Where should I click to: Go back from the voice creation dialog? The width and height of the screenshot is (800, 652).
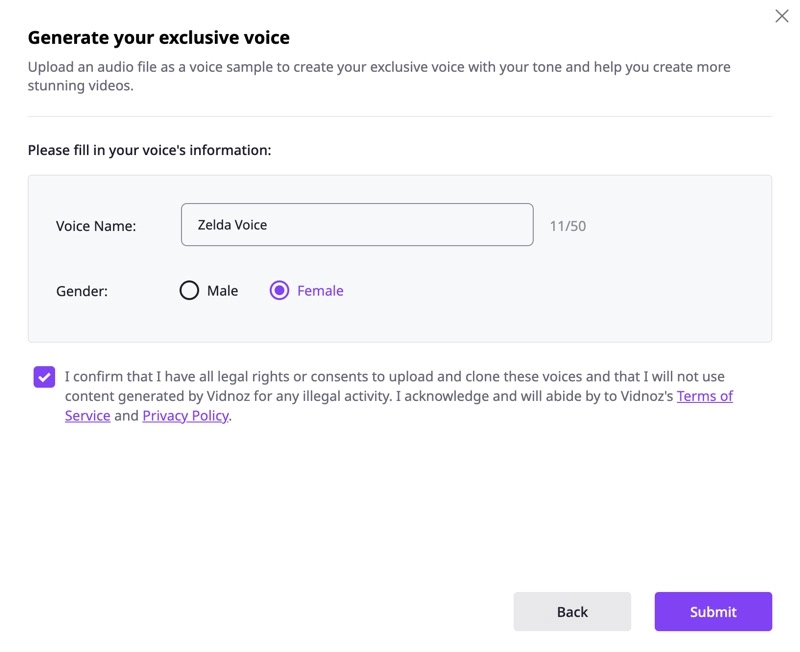[x=572, y=611]
